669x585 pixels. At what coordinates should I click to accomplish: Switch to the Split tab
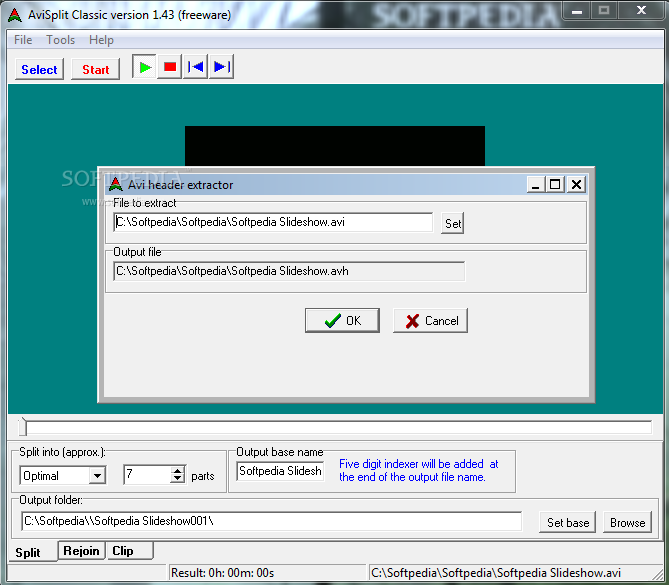(x=28, y=553)
